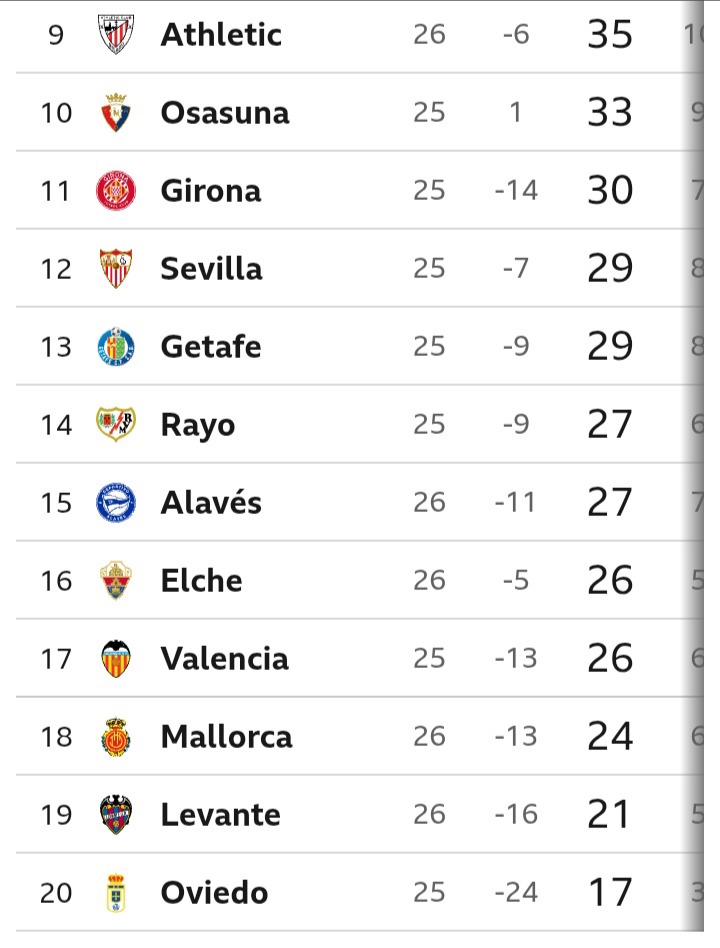Click position number 19 in the table
The width and height of the screenshot is (720, 948).
point(56,814)
